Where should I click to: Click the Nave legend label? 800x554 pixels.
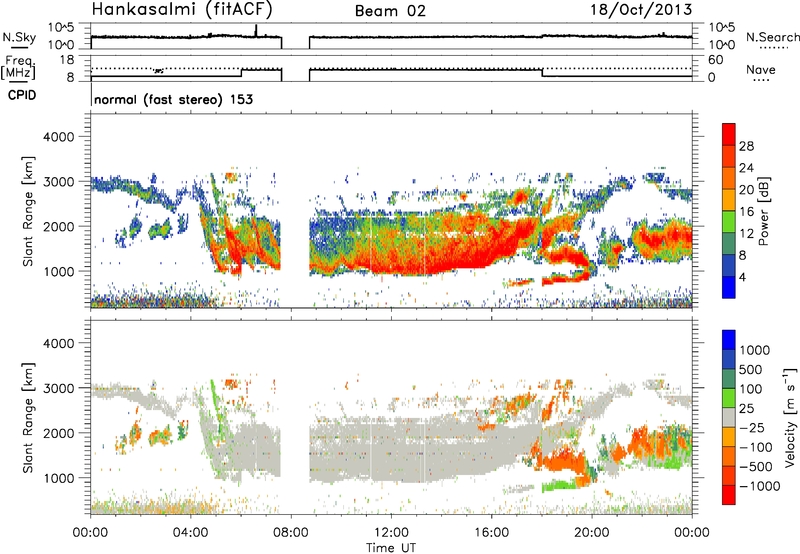[x=761, y=69]
